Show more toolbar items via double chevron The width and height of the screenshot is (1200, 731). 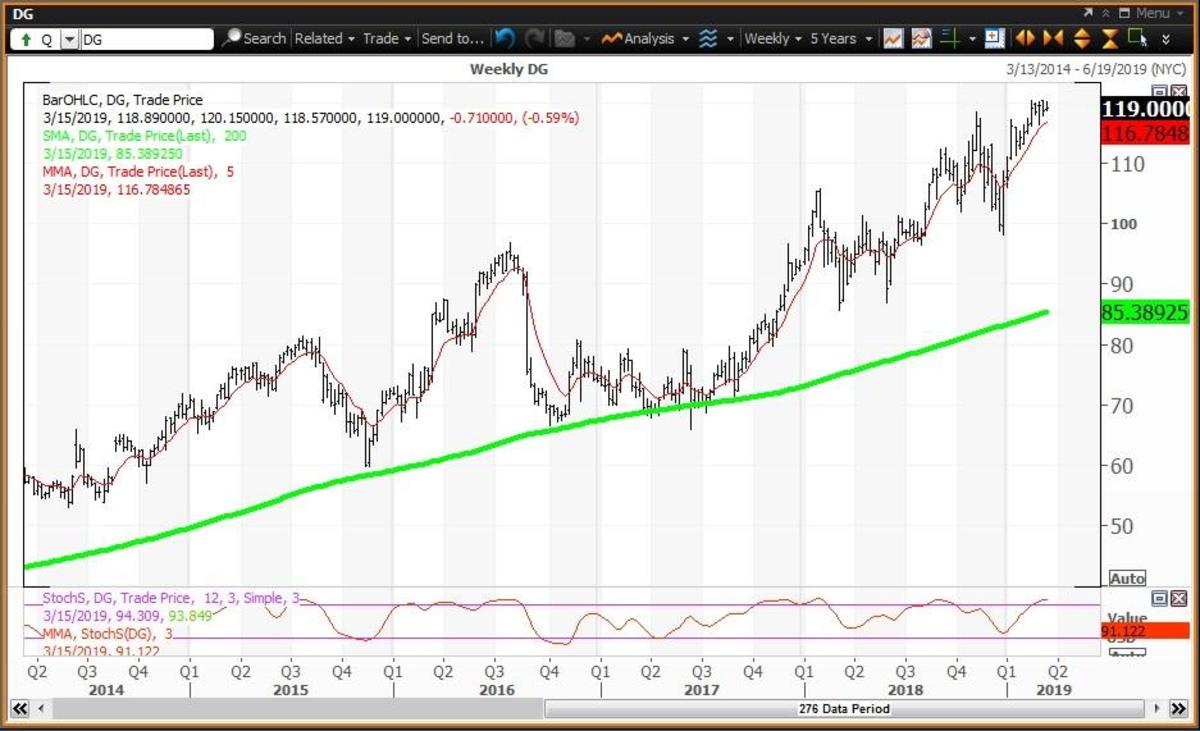pyautogui.click(x=1167, y=39)
